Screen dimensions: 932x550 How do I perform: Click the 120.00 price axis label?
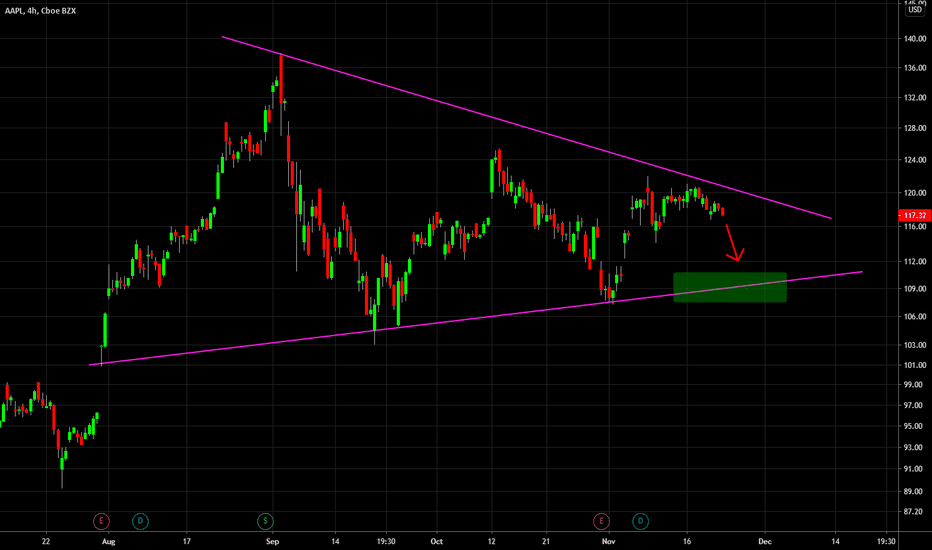coord(915,193)
